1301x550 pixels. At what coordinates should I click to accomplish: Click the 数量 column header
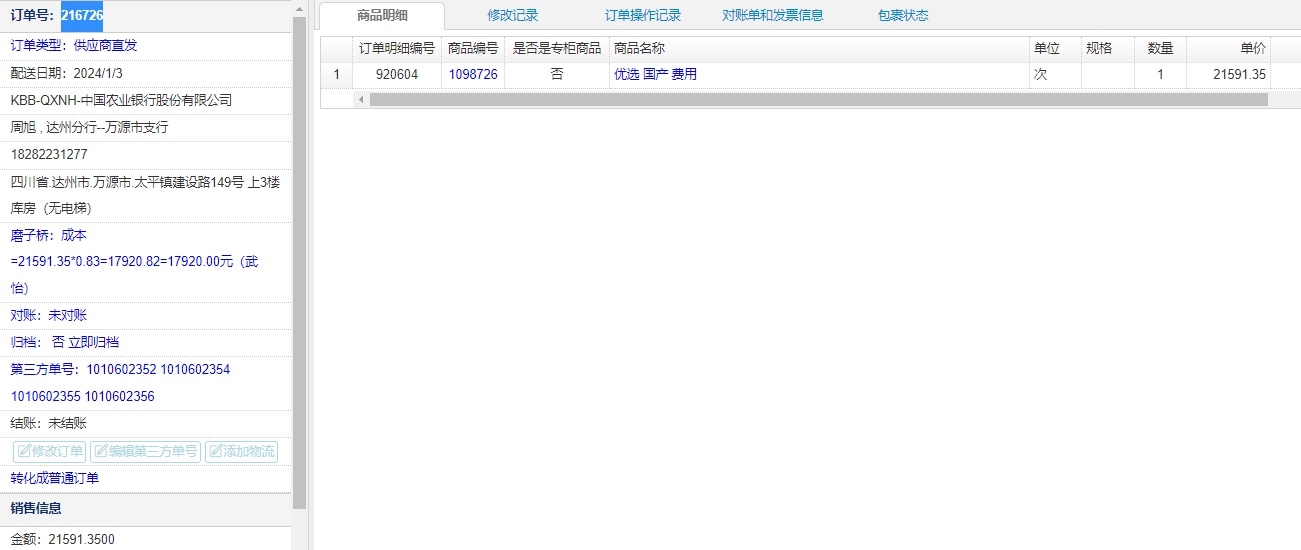click(1161, 48)
